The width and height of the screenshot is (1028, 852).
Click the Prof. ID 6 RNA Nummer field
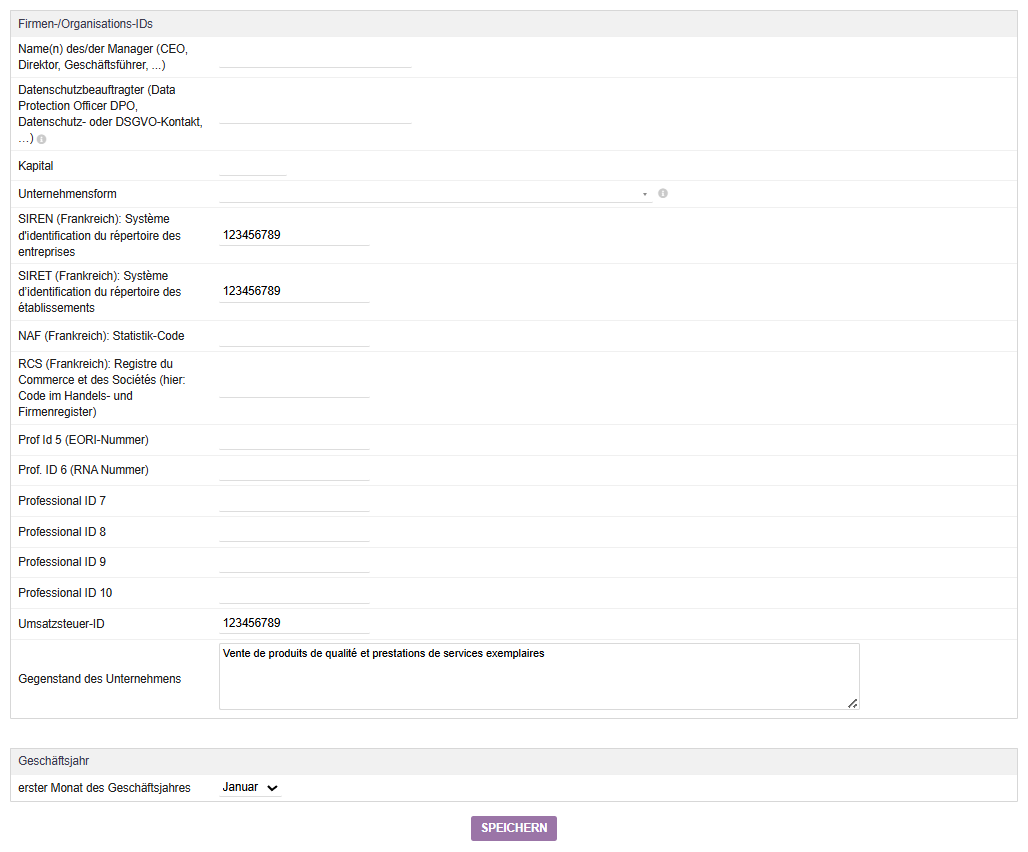point(294,470)
